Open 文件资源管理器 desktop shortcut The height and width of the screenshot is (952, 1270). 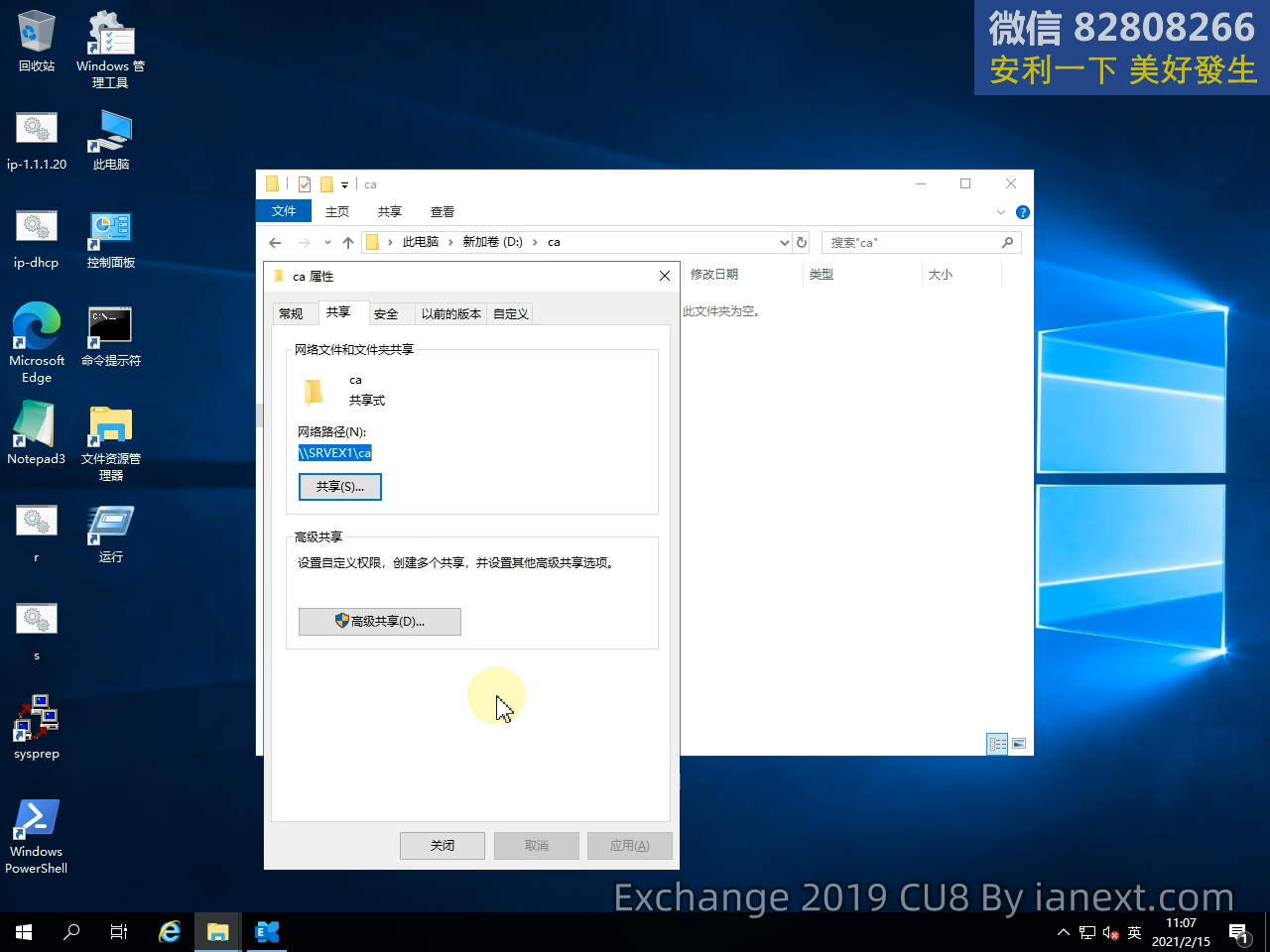tap(110, 443)
